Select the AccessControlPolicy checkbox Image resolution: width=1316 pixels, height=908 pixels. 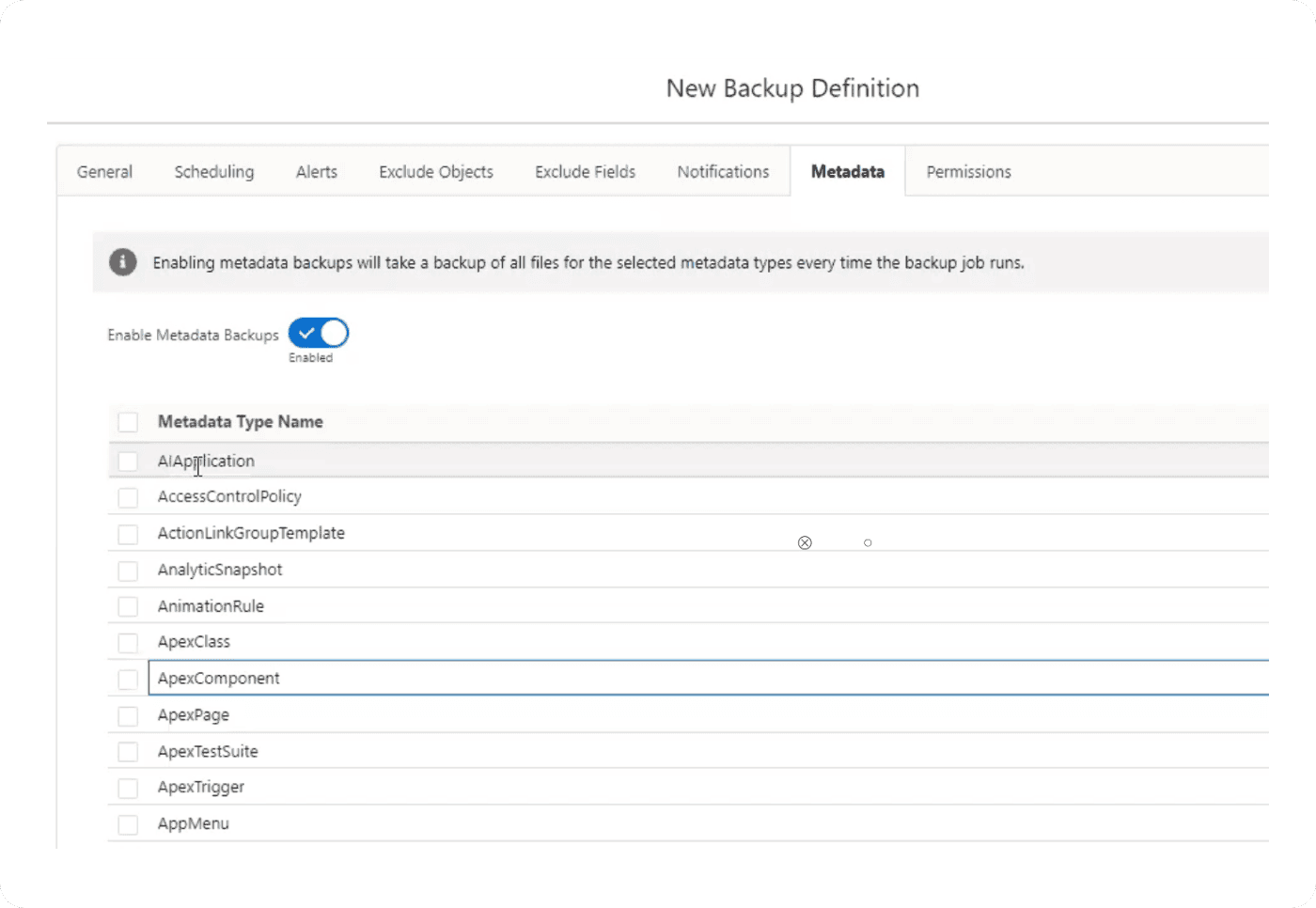pyautogui.click(x=128, y=497)
